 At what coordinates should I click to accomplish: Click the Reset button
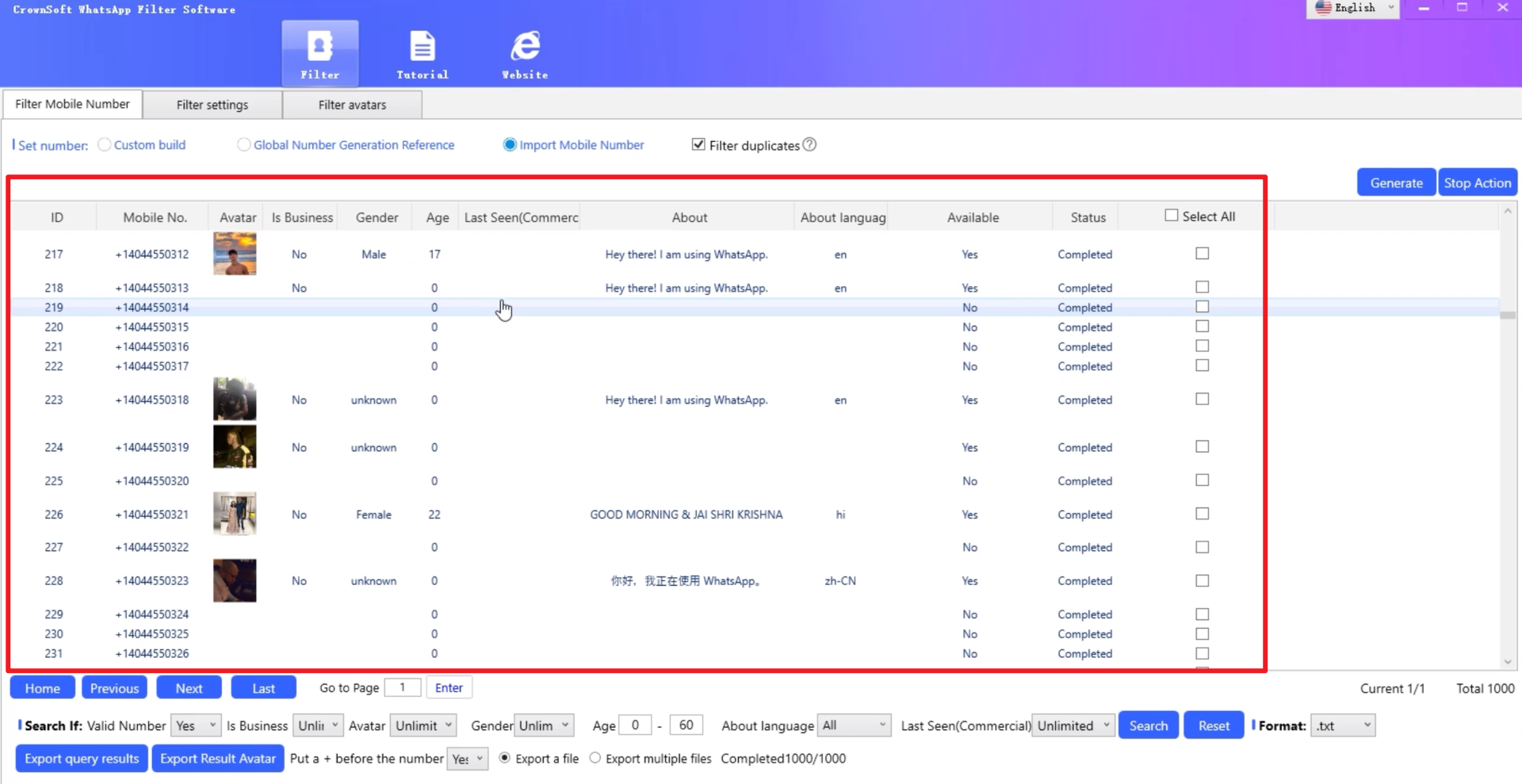click(1214, 725)
